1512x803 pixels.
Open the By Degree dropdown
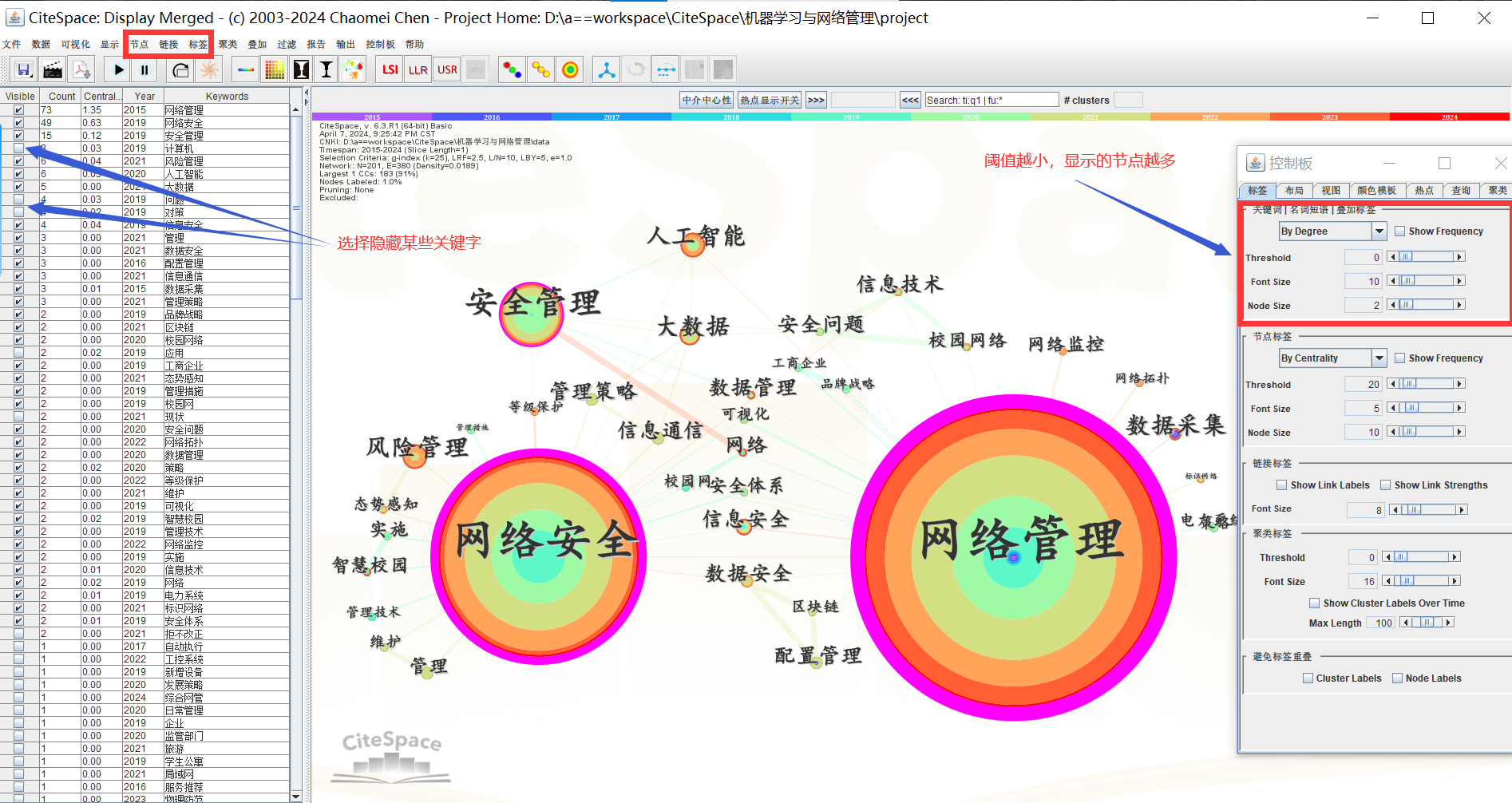(1379, 231)
